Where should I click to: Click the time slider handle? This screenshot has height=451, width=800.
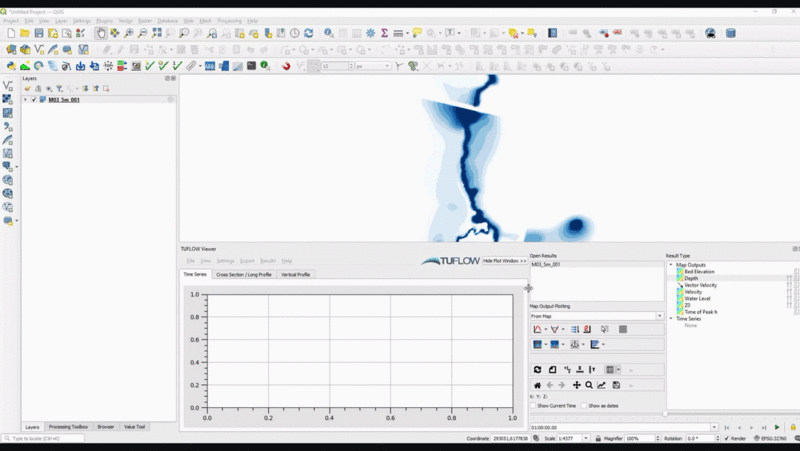(x=664, y=414)
